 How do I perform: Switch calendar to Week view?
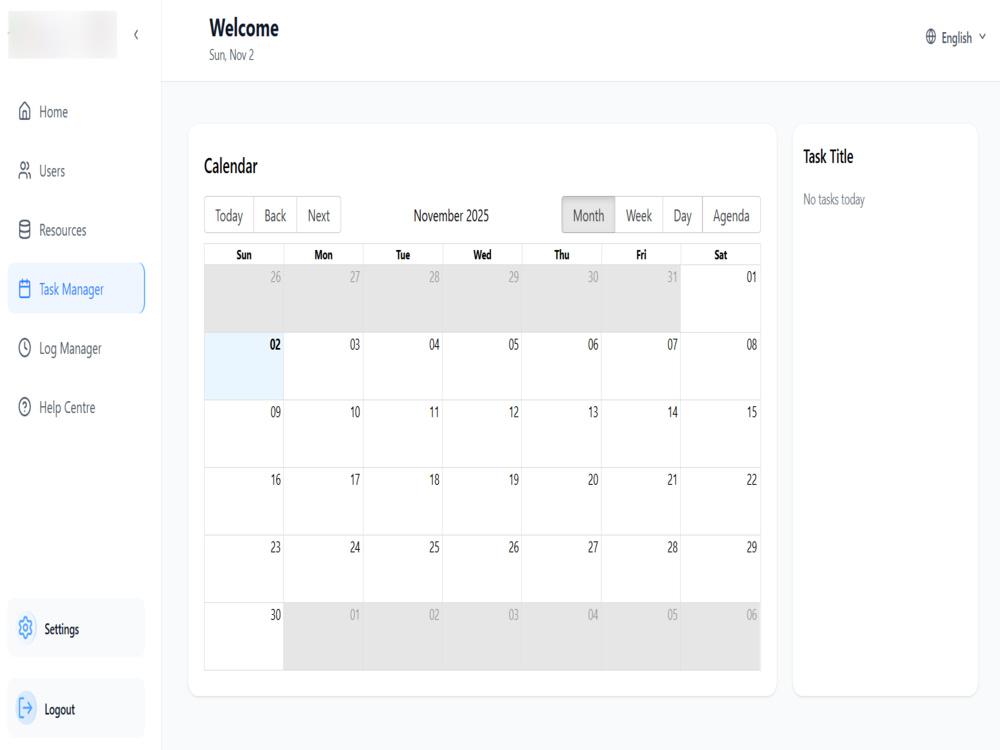click(x=638, y=215)
